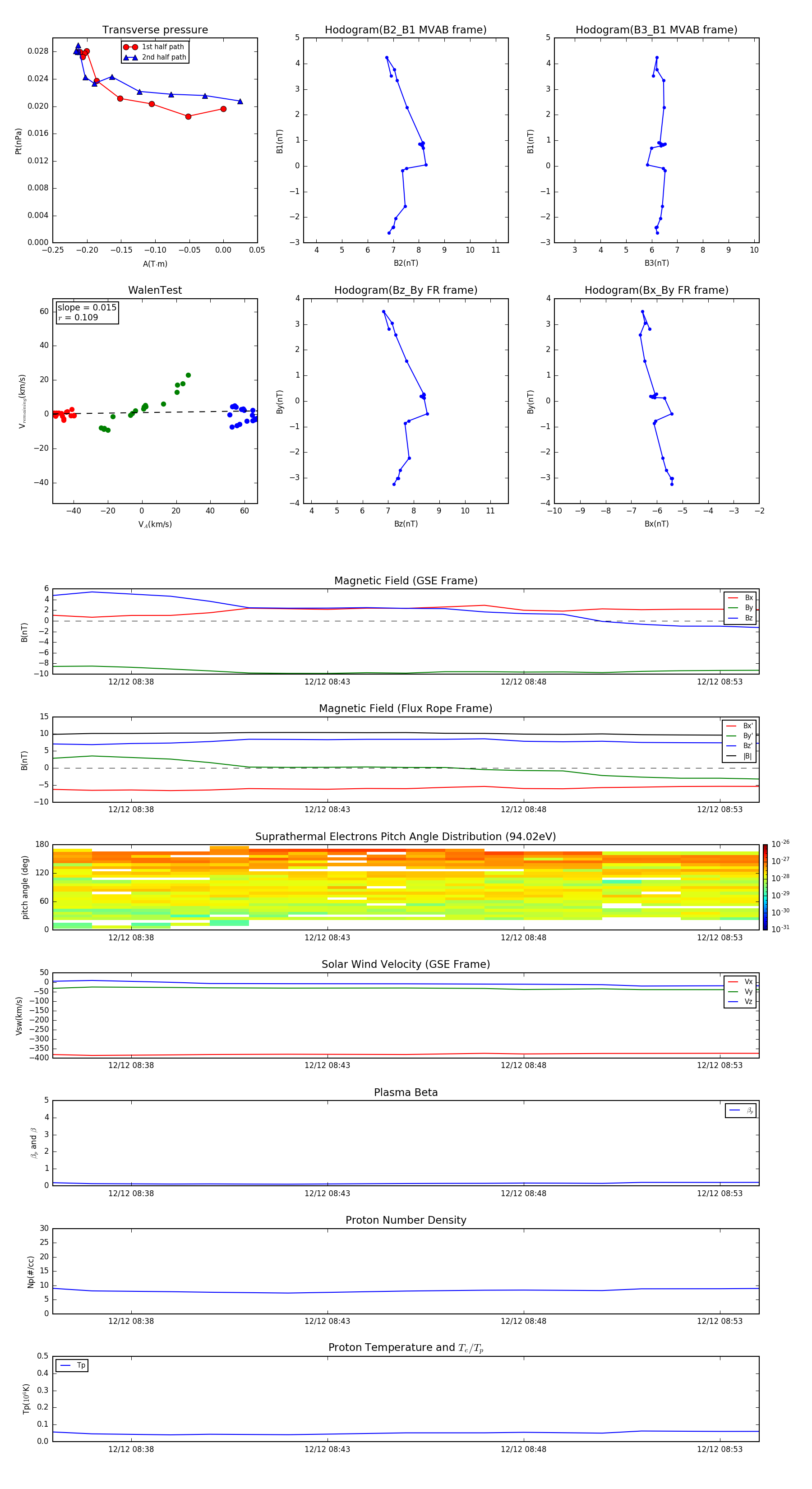
Task: Click the 'Transverse pressure' plot title
Action: 155,30
